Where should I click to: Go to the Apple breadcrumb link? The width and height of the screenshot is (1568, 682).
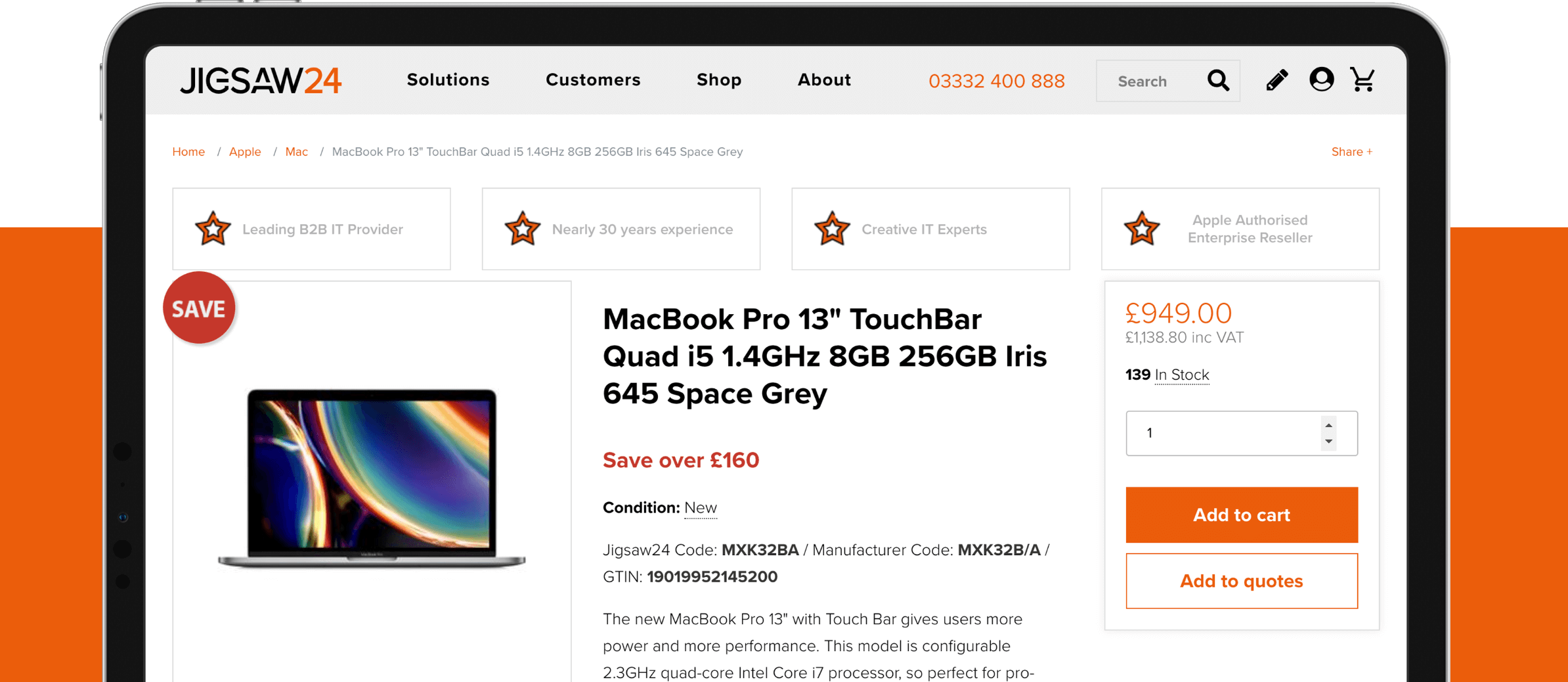[x=245, y=152]
